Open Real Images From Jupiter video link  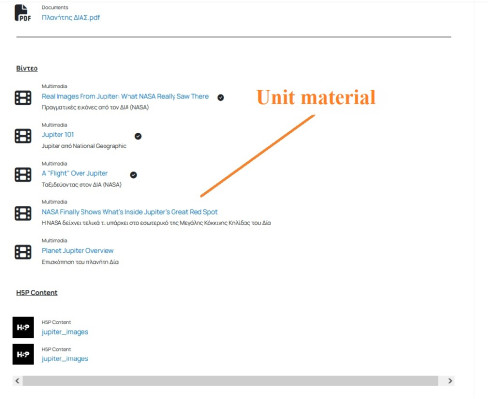pos(125,96)
